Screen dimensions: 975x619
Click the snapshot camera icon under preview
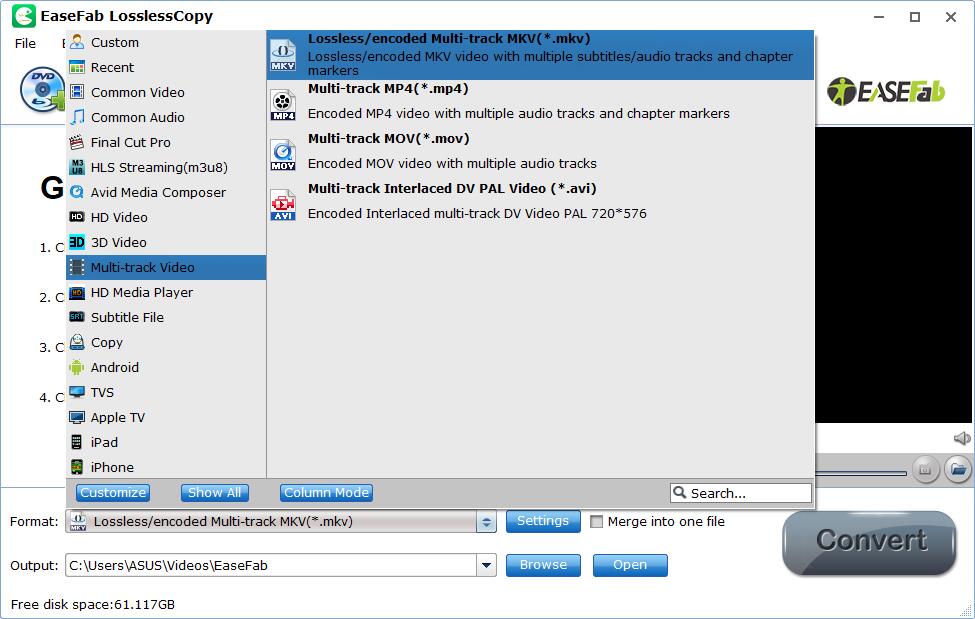click(925, 468)
